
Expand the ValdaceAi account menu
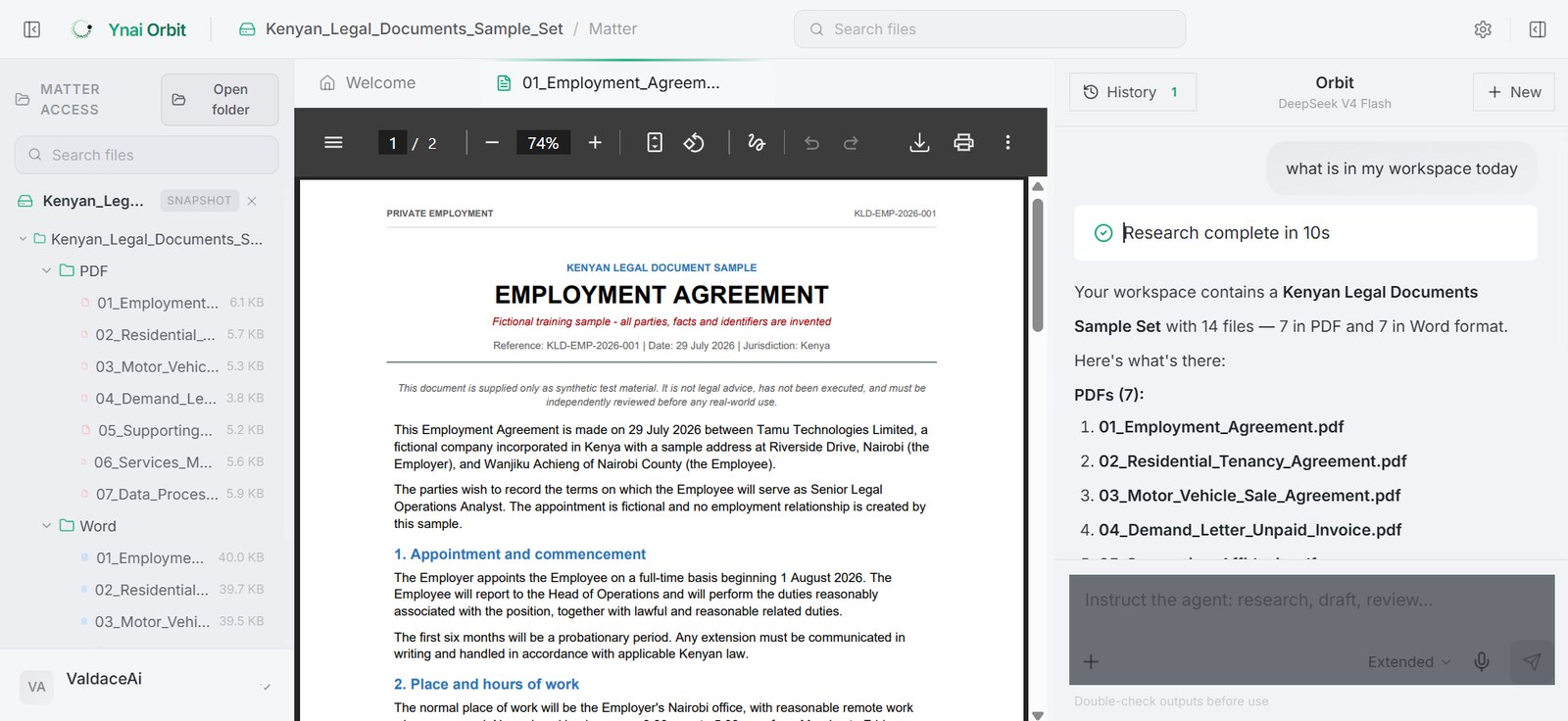pos(267,687)
